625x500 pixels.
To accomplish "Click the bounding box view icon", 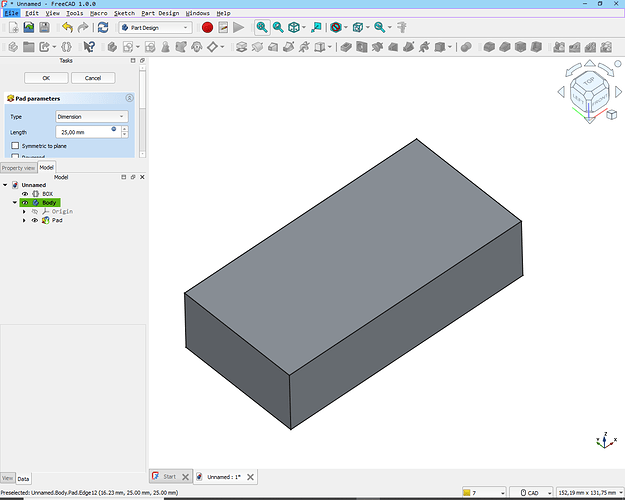I will (358, 28).
